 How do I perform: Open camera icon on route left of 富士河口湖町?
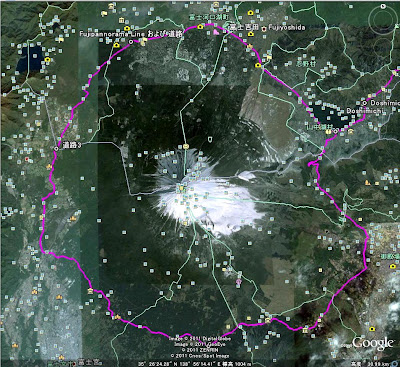[x=200, y=27]
